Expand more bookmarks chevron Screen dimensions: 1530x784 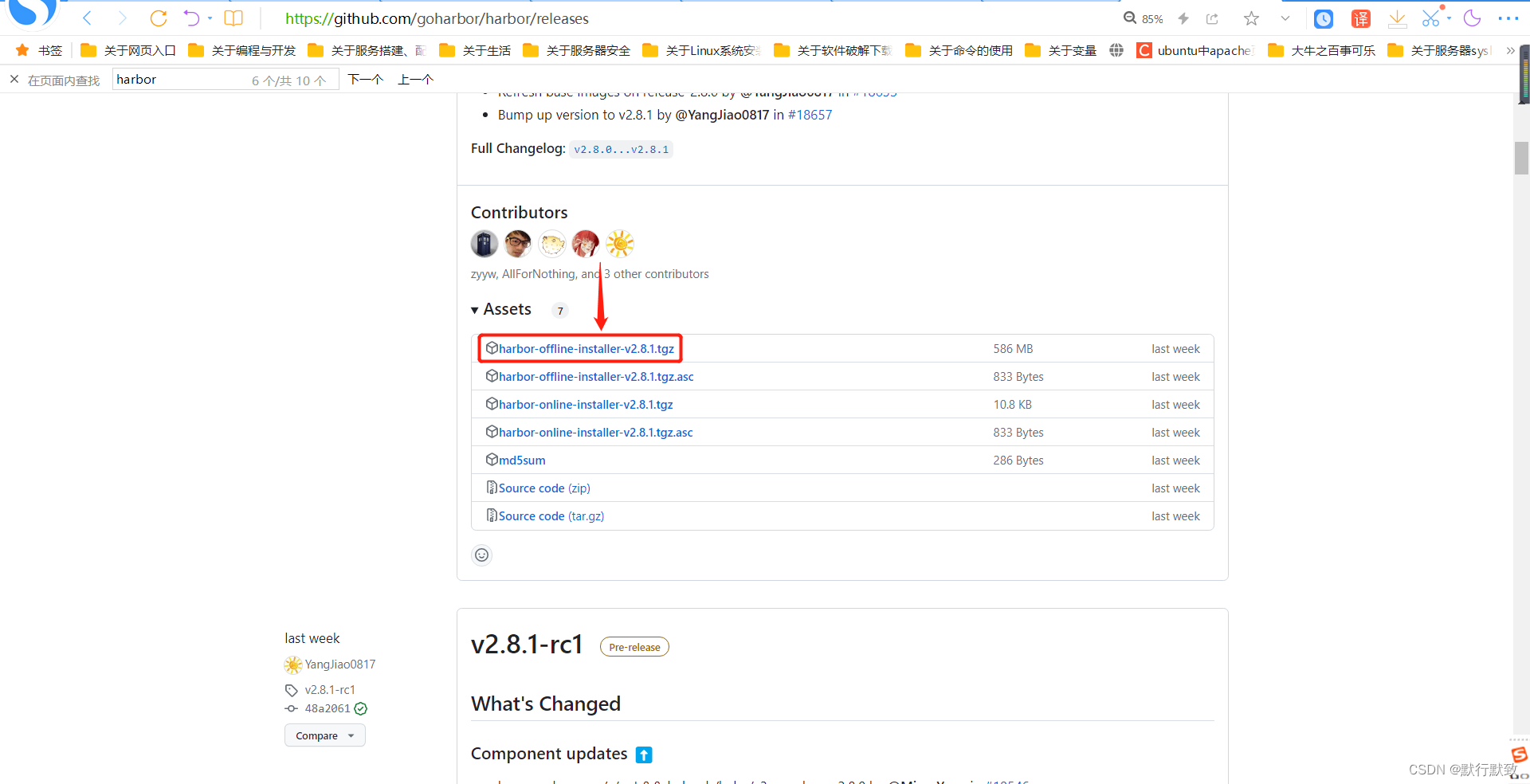(x=1510, y=50)
